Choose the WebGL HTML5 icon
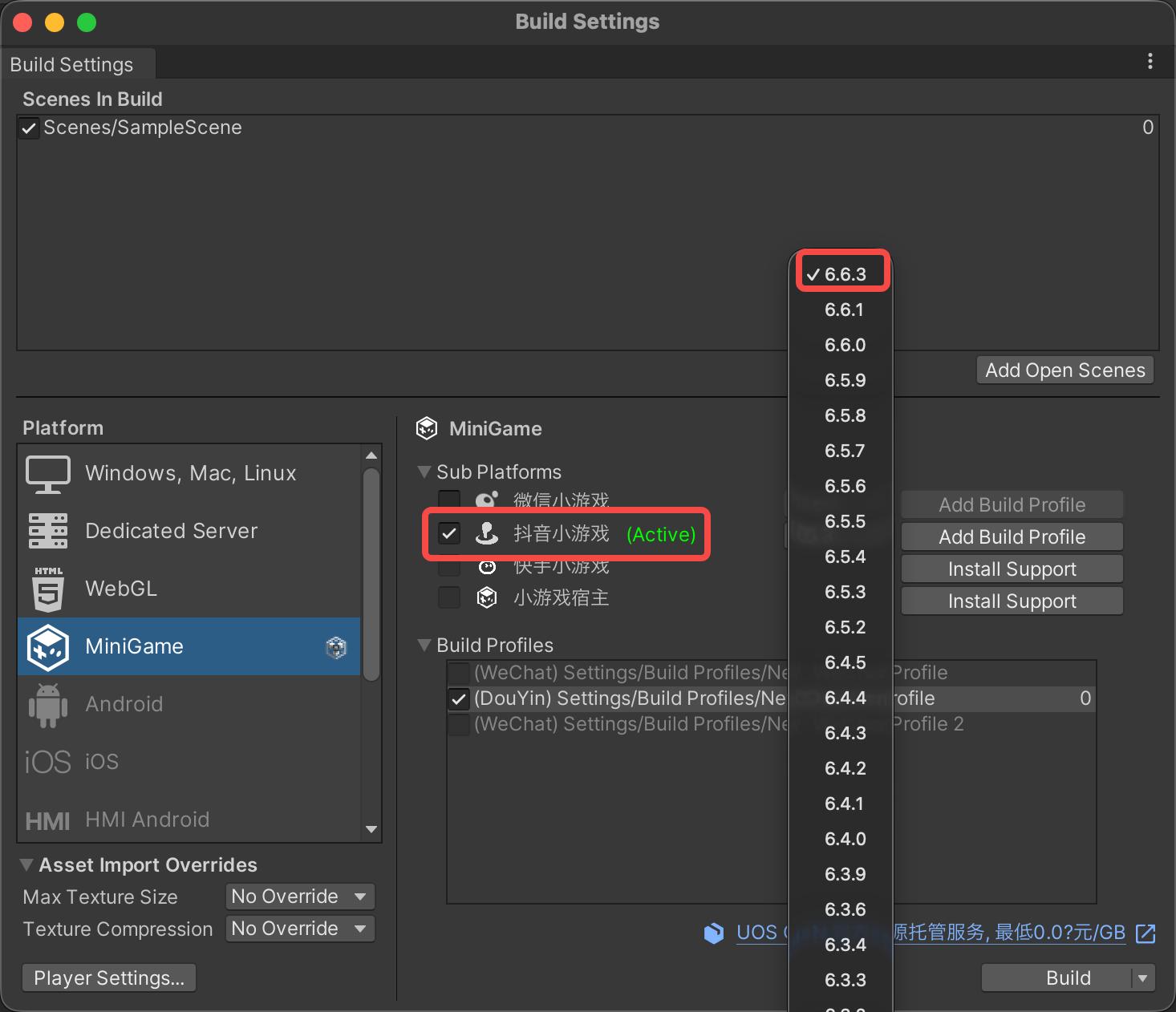Viewport: 1176px width, 1012px height. tap(48, 589)
